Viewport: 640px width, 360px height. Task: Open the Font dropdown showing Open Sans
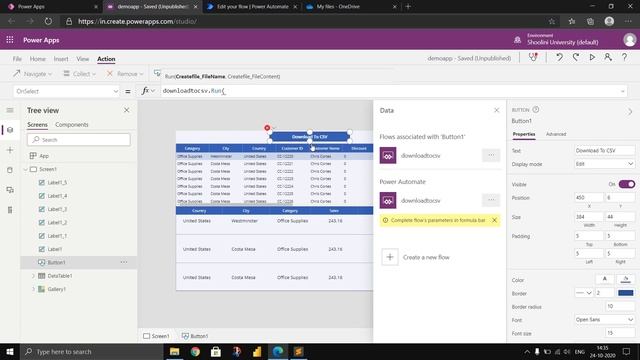[x=604, y=320]
